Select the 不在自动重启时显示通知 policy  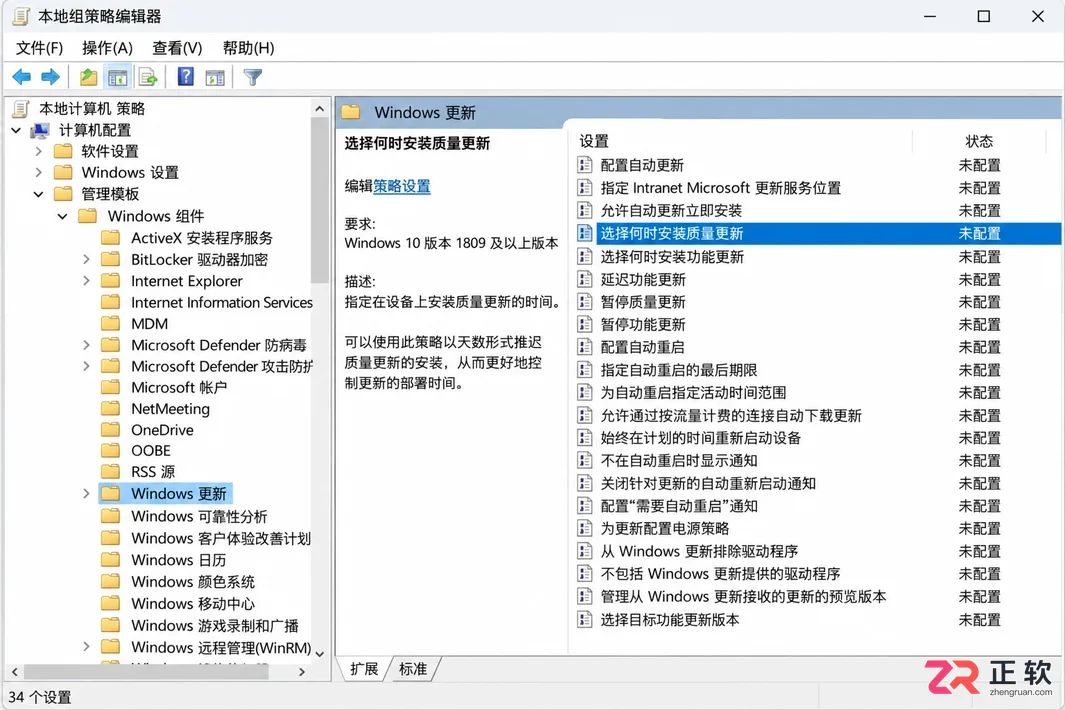679,460
